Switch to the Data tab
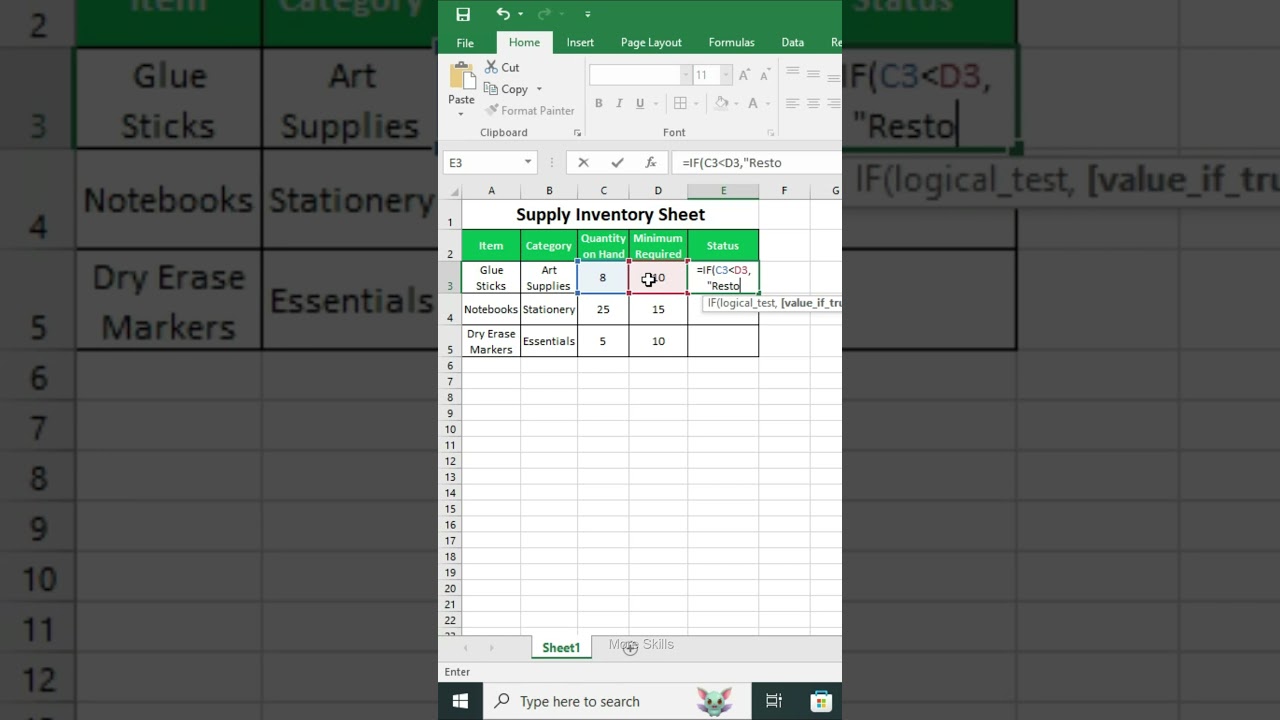1280x720 pixels. (793, 43)
